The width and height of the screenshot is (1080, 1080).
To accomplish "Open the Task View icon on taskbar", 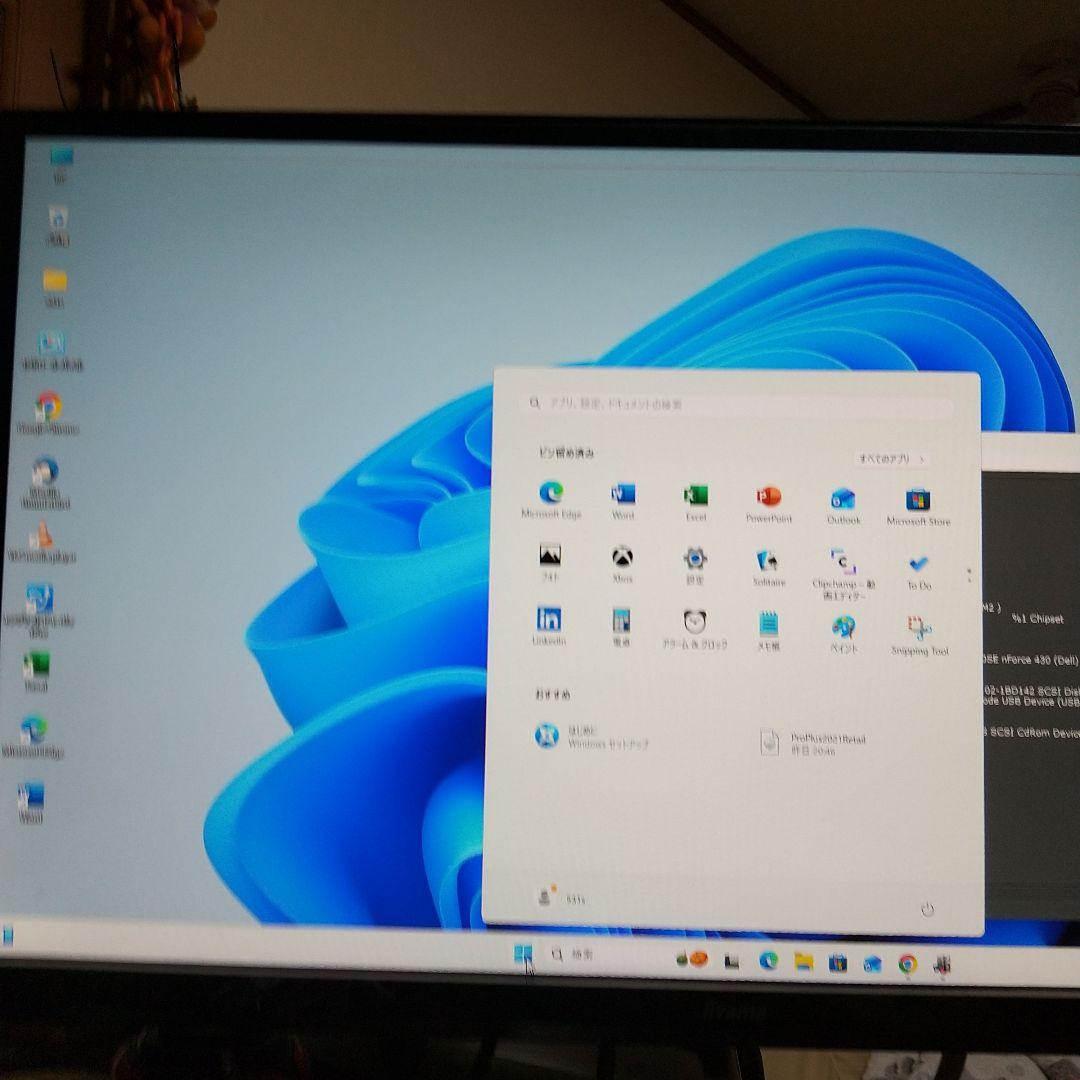I will click(731, 960).
